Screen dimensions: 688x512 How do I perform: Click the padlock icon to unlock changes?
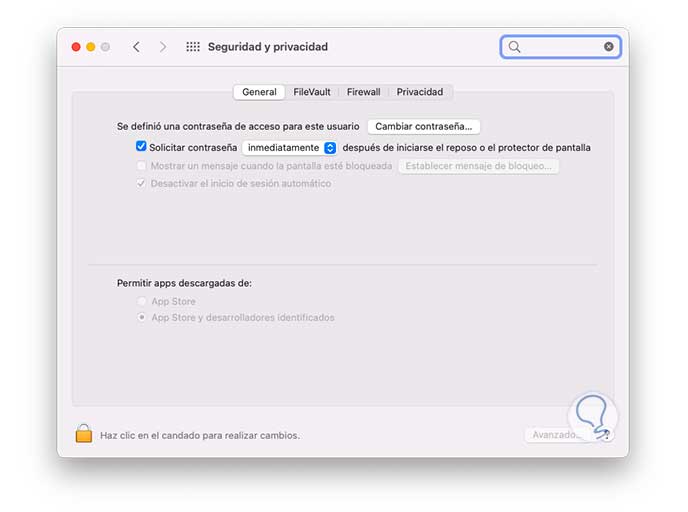[x=84, y=434]
